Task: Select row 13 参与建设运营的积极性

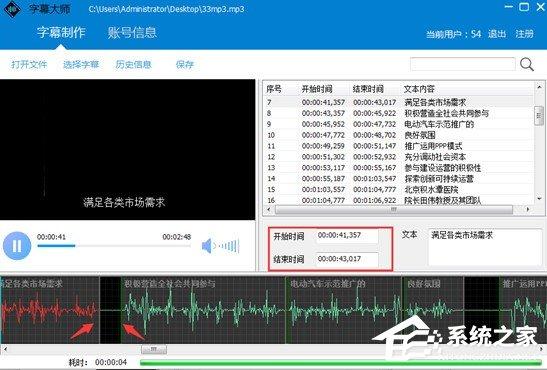Action: pos(398,168)
